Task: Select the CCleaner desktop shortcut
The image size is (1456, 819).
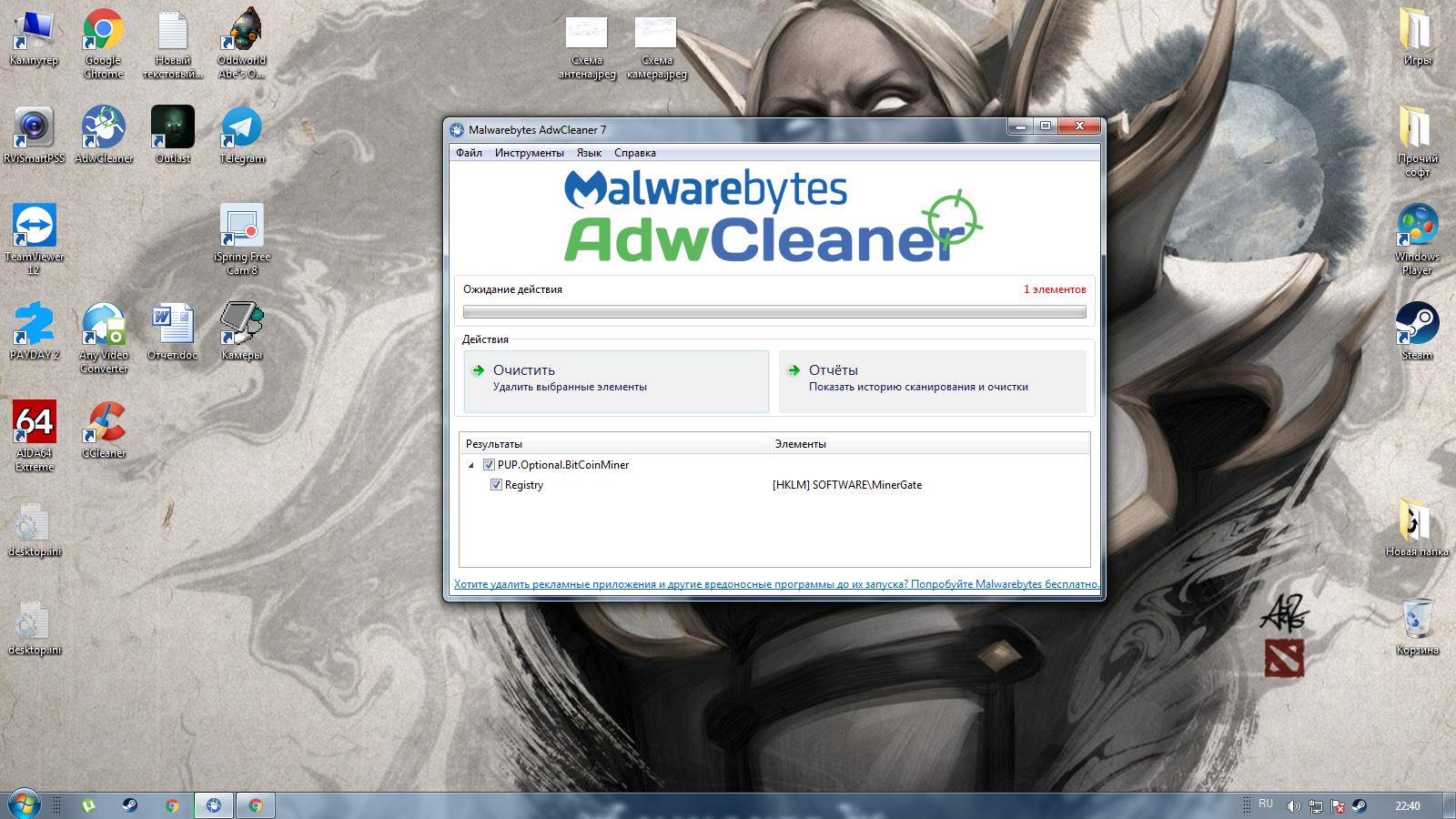Action: (104, 430)
